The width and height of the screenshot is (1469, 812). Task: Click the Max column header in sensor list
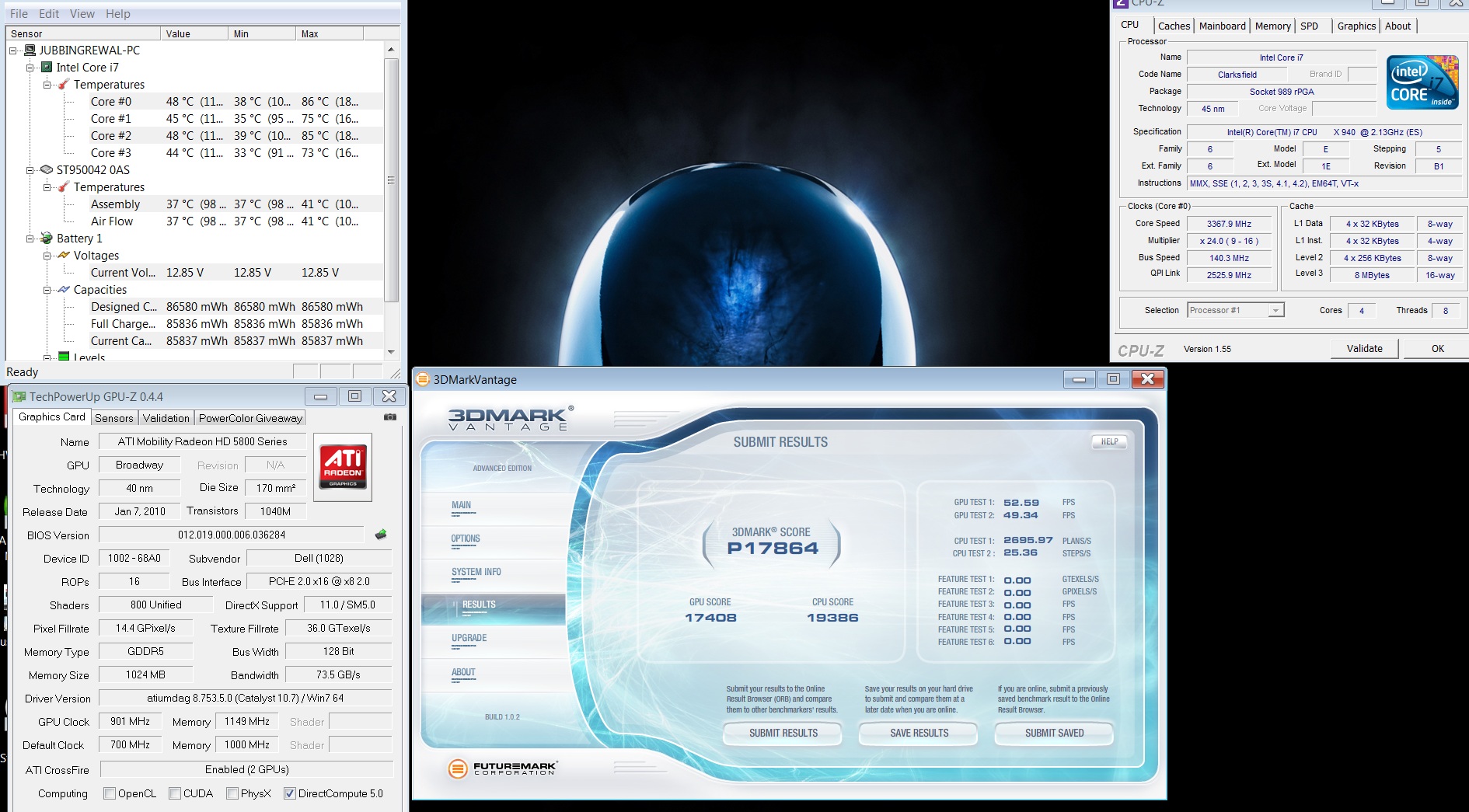coord(330,33)
